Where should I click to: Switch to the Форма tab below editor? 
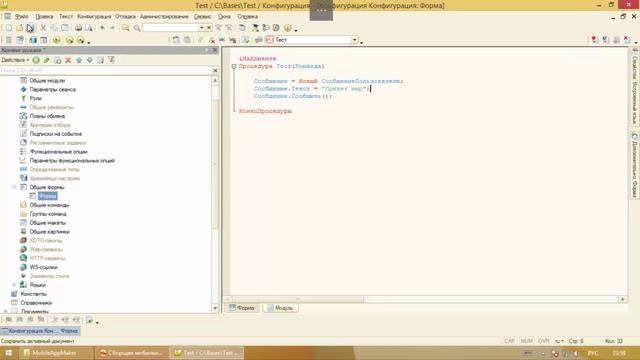pos(242,308)
